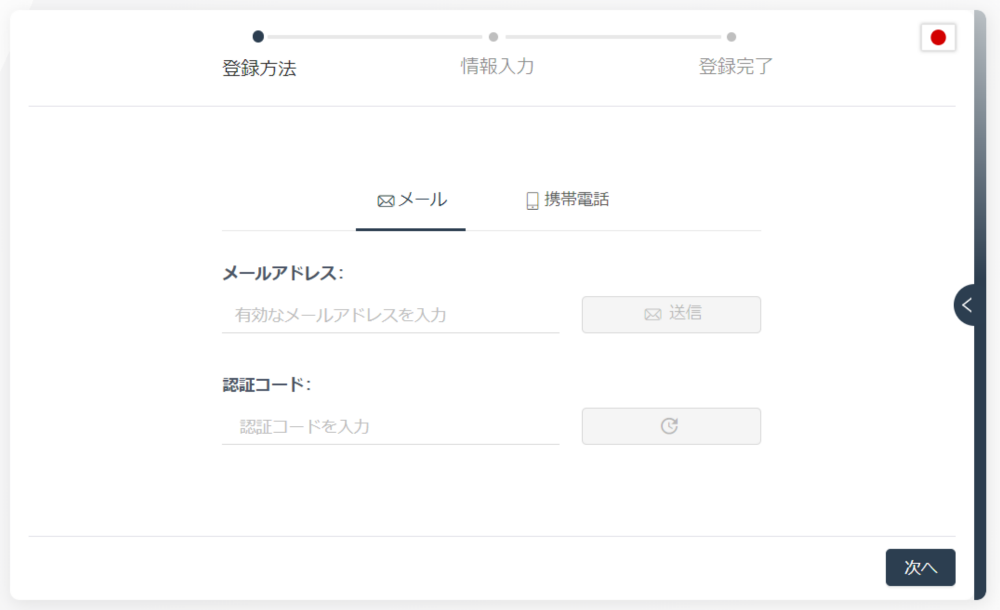Click the 登録完了 step label
The width and height of the screenshot is (1000, 610).
(735, 66)
